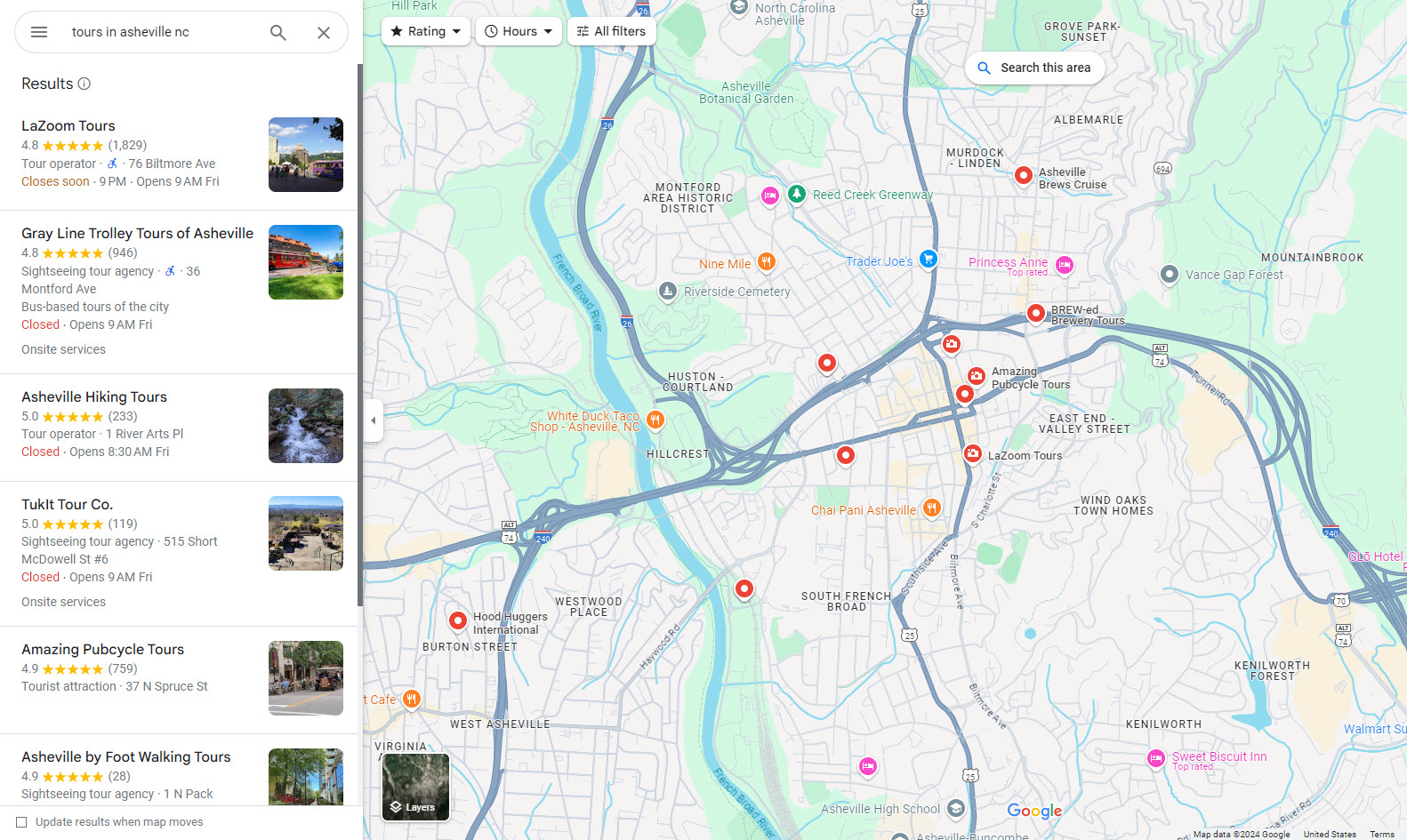Click Search this area button
This screenshot has width=1407, height=840.
pos(1034,68)
